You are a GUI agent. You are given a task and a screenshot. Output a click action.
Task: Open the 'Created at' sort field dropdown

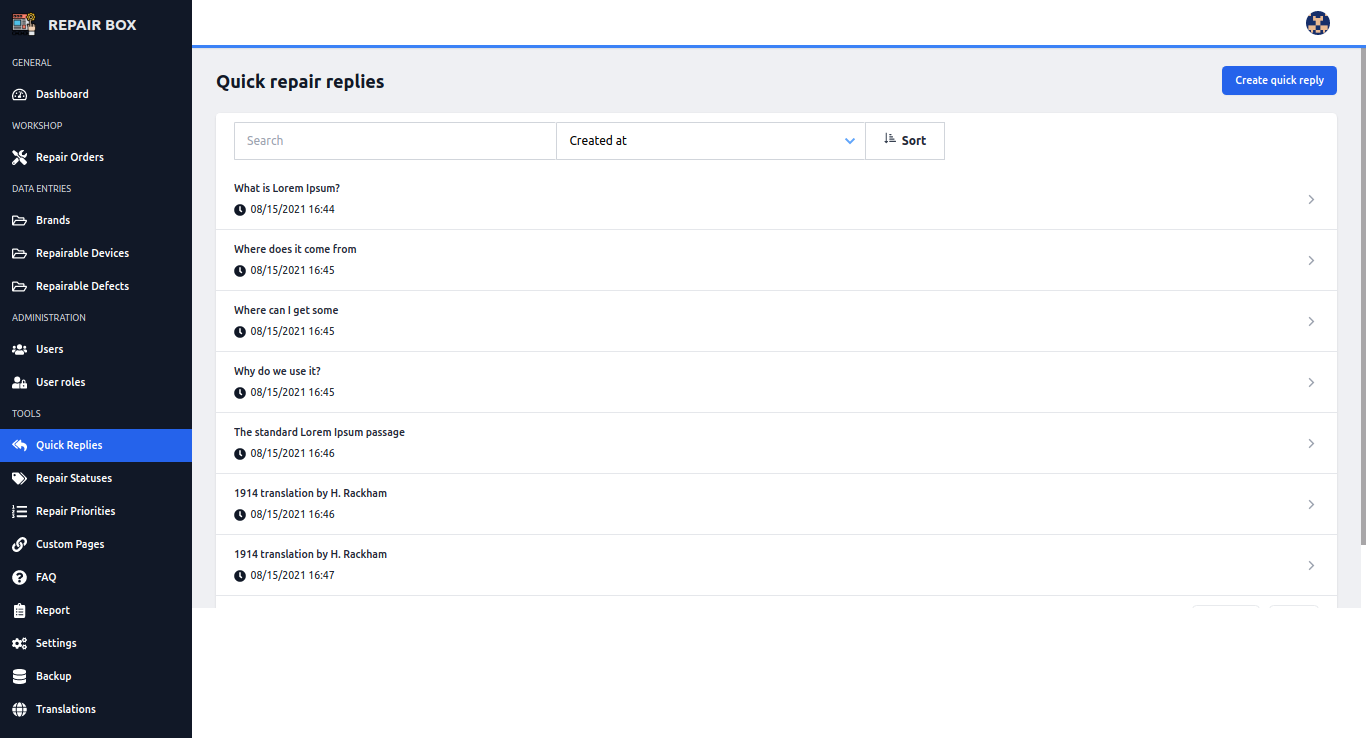(710, 141)
